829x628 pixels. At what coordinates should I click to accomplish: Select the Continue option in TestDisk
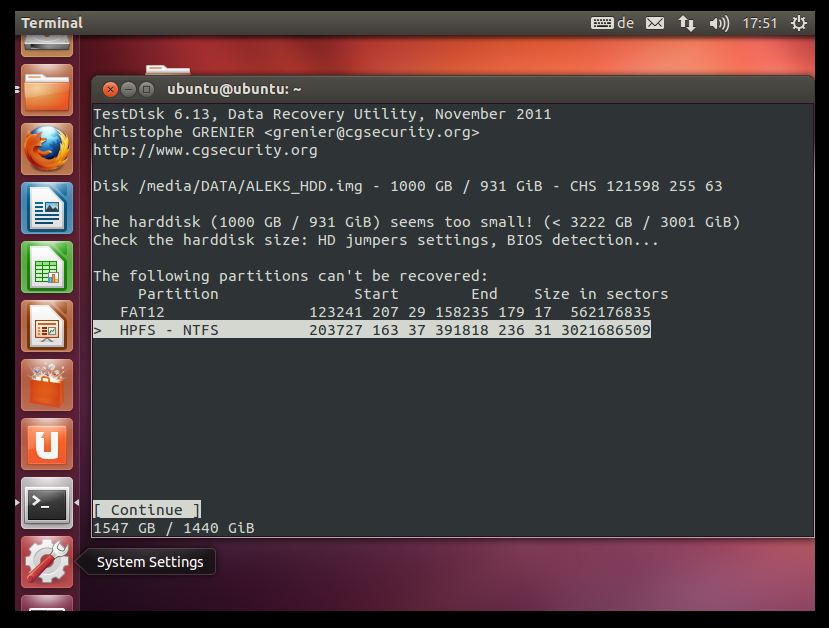click(147, 510)
